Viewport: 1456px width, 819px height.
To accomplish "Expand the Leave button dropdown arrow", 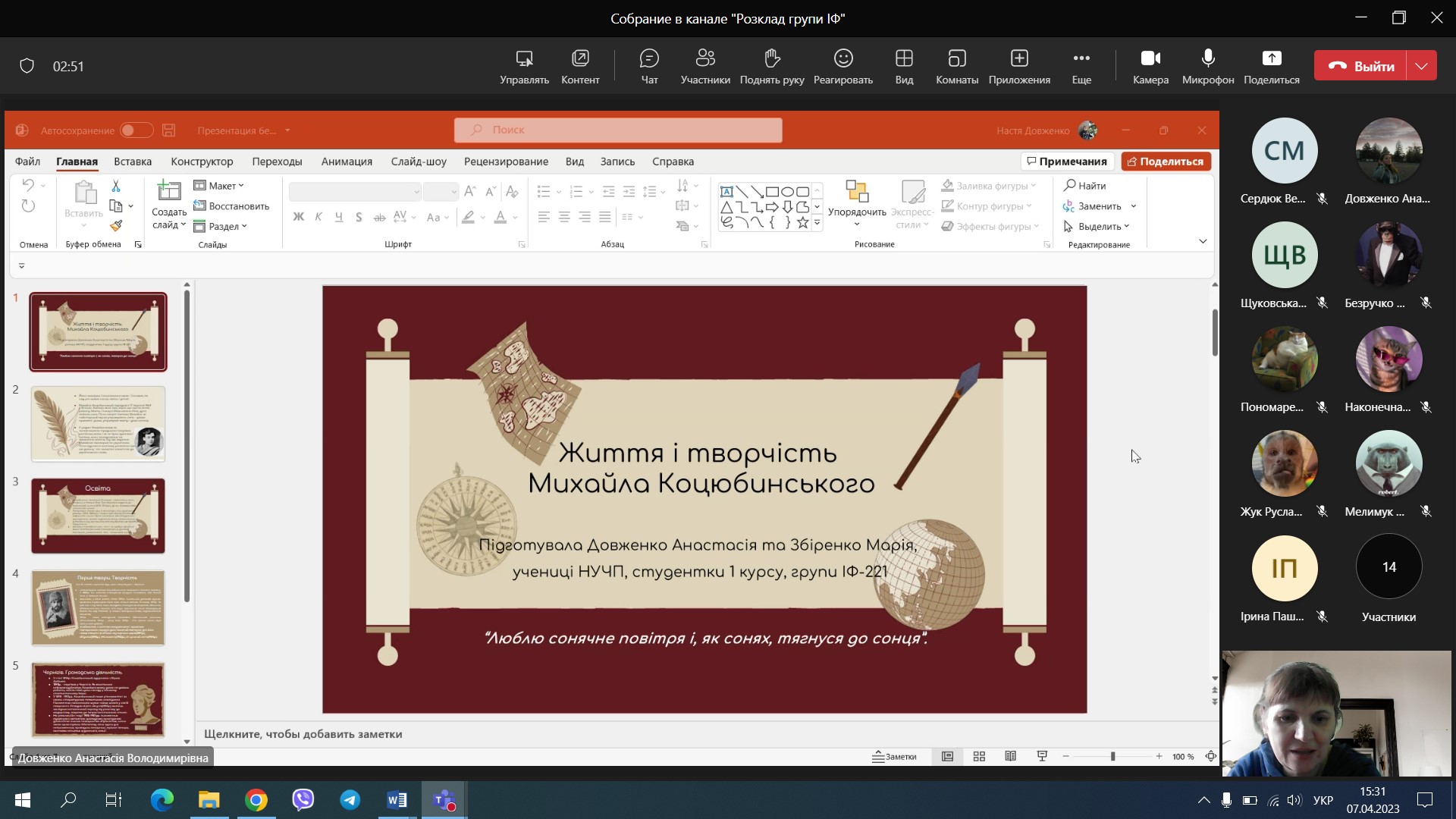I will click(1421, 66).
